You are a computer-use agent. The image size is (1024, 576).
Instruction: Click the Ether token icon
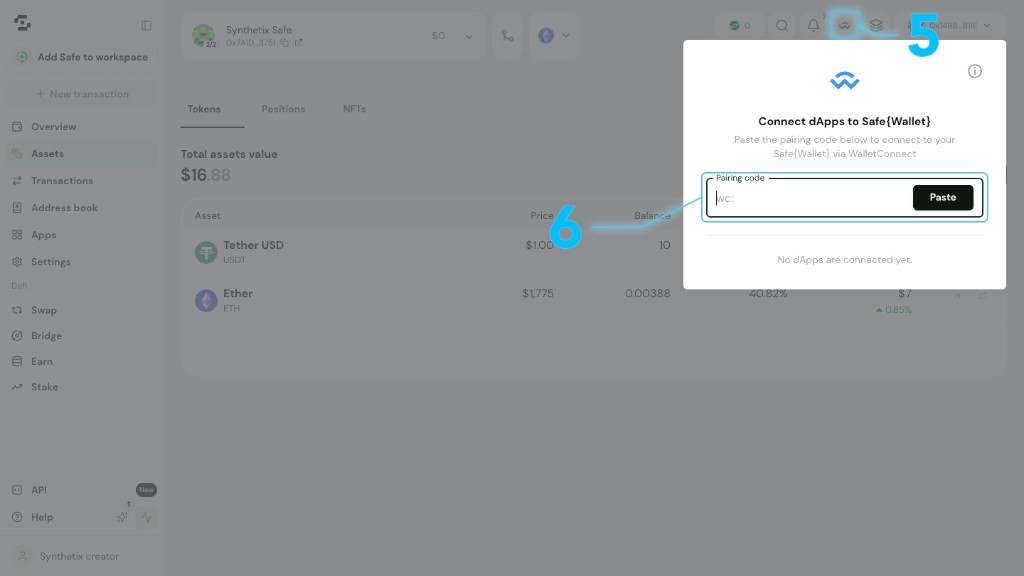click(x=206, y=300)
